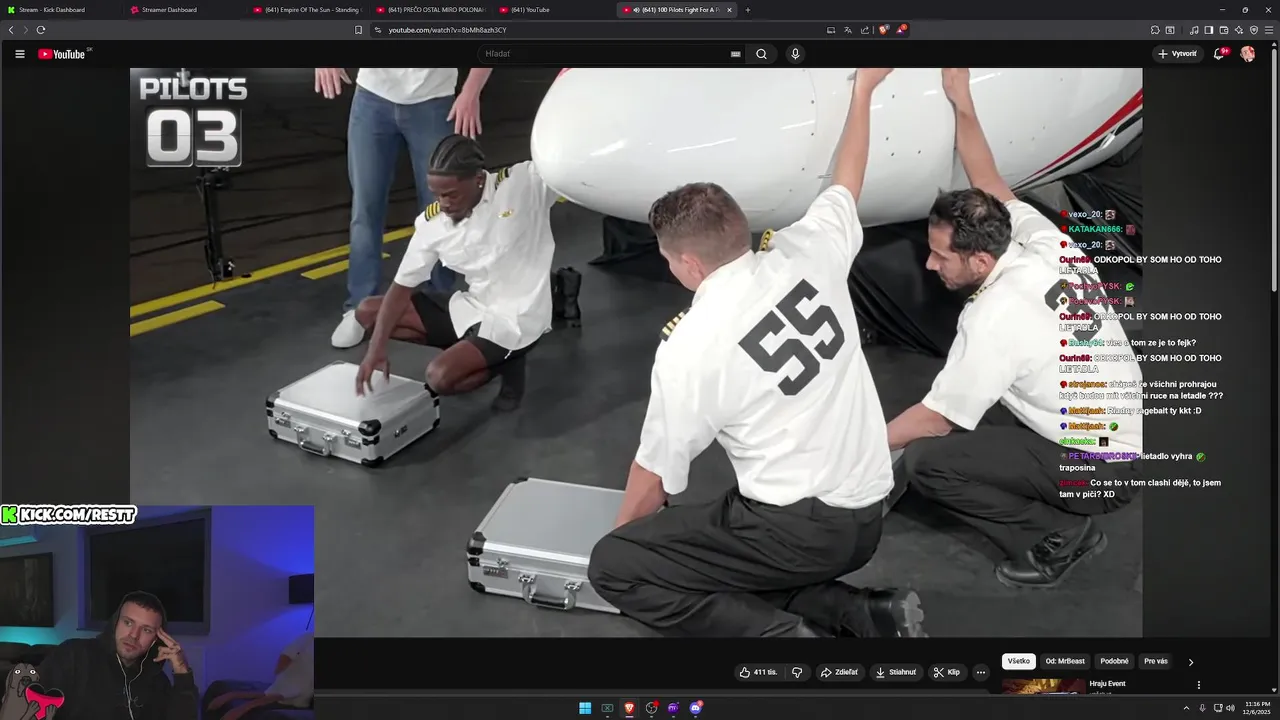Open the Brave wallet icon
1280x720 pixels.
point(1224,30)
